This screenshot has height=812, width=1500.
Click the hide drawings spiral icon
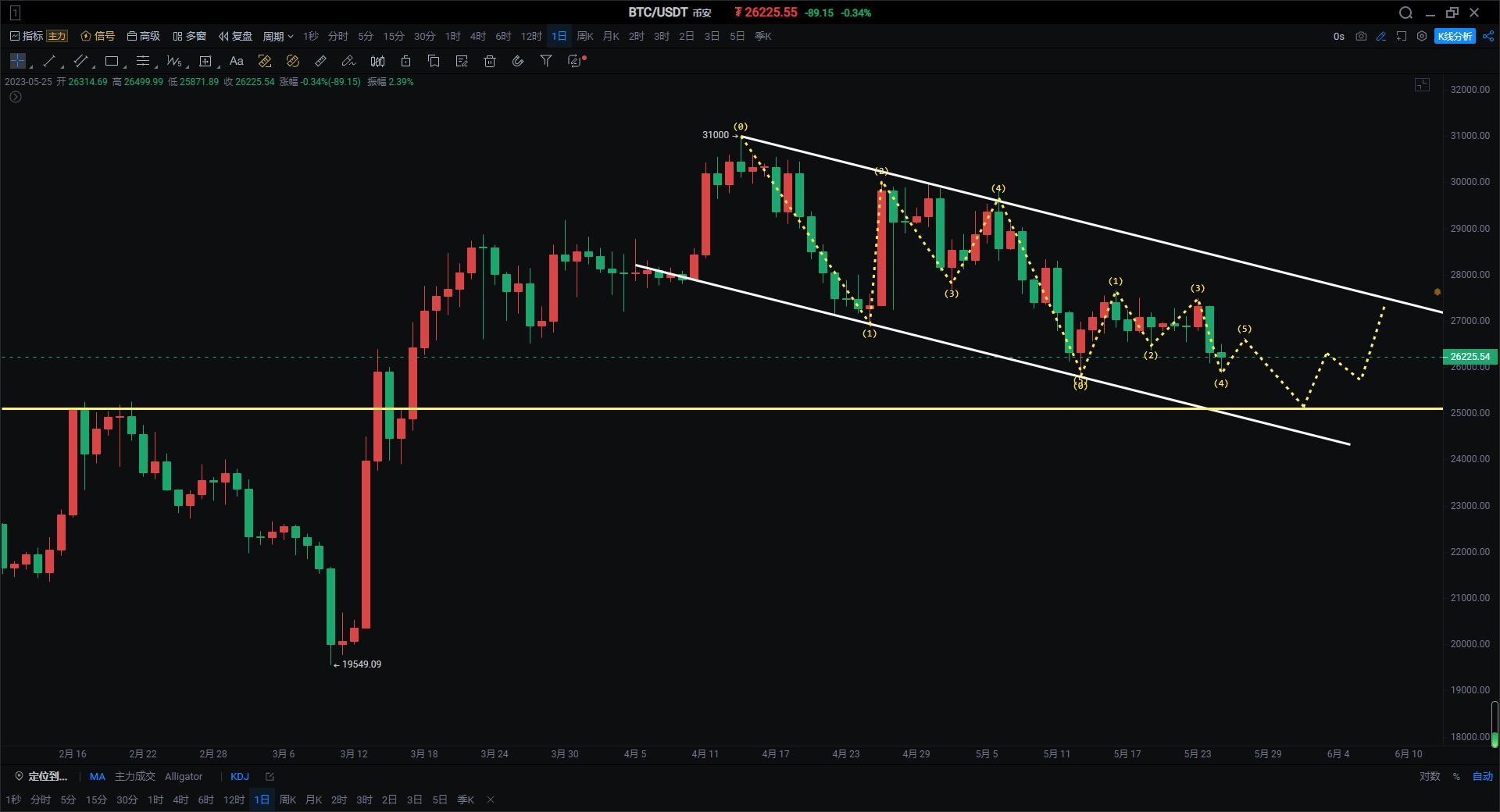(x=518, y=61)
